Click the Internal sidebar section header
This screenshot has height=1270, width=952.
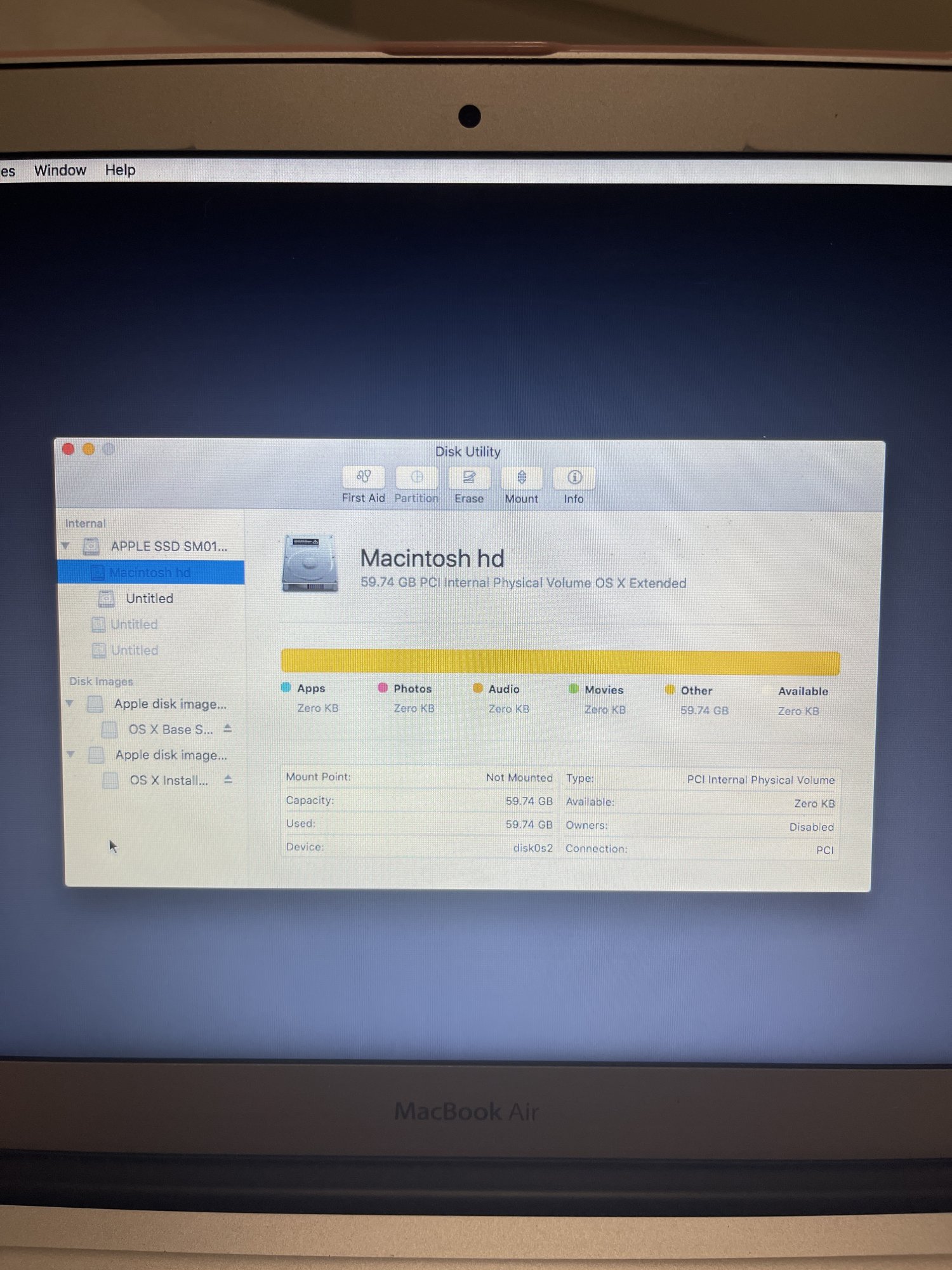[86, 524]
